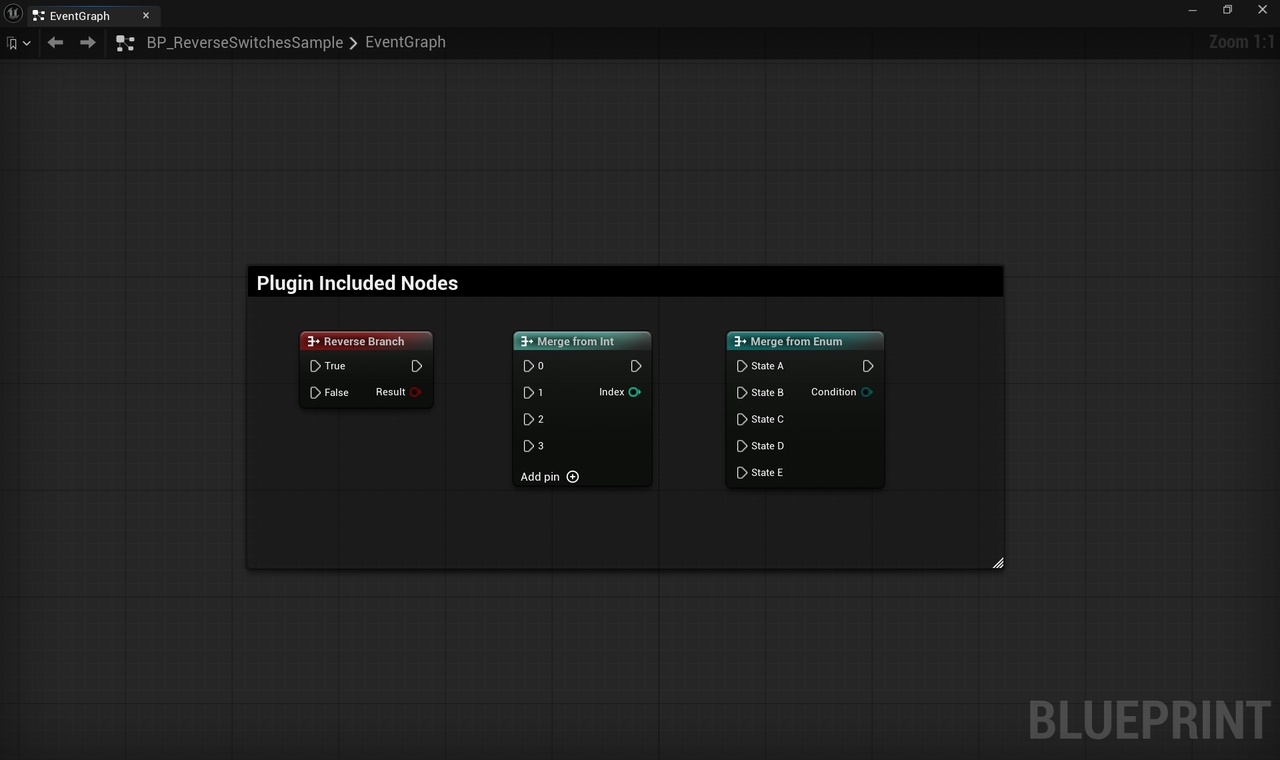
Task: Click the True exec pin on Reverse Branch
Action: point(316,366)
